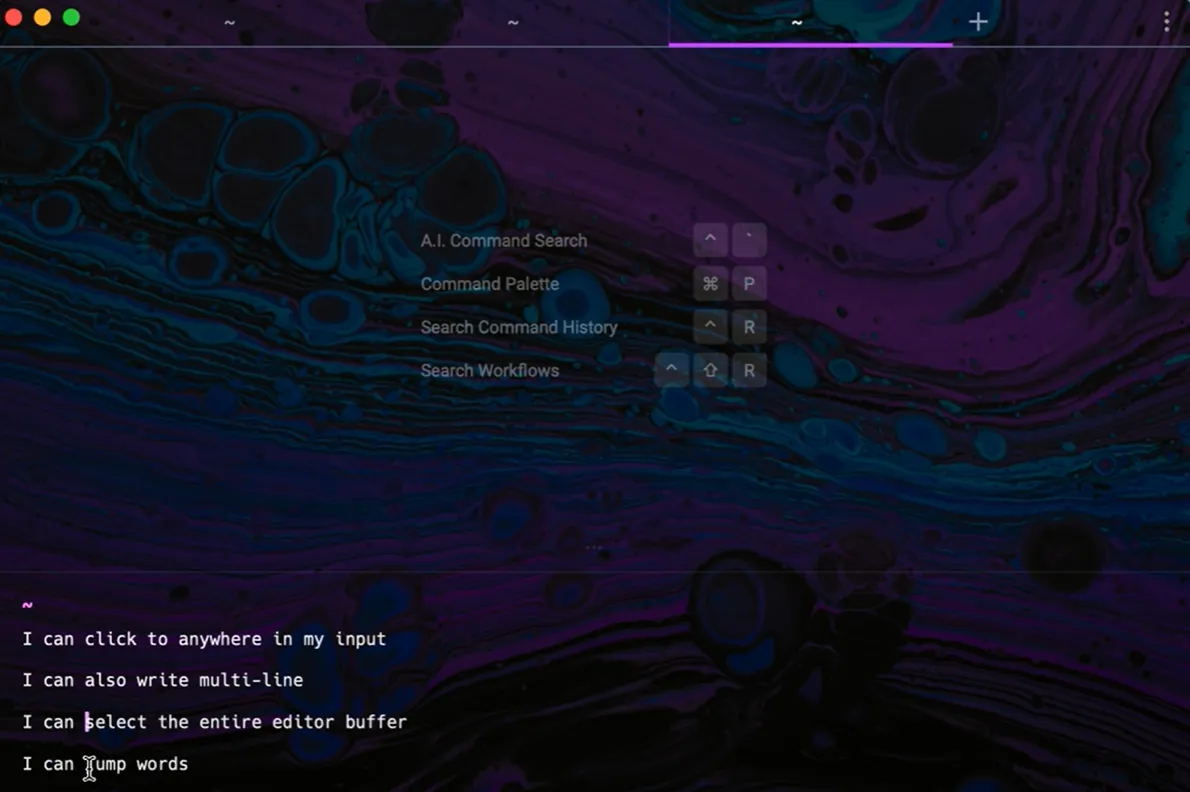This screenshot has width=1190, height=792.
Task: Click the line "I can click to anywhere in my input"
Action: pos(204,640)
